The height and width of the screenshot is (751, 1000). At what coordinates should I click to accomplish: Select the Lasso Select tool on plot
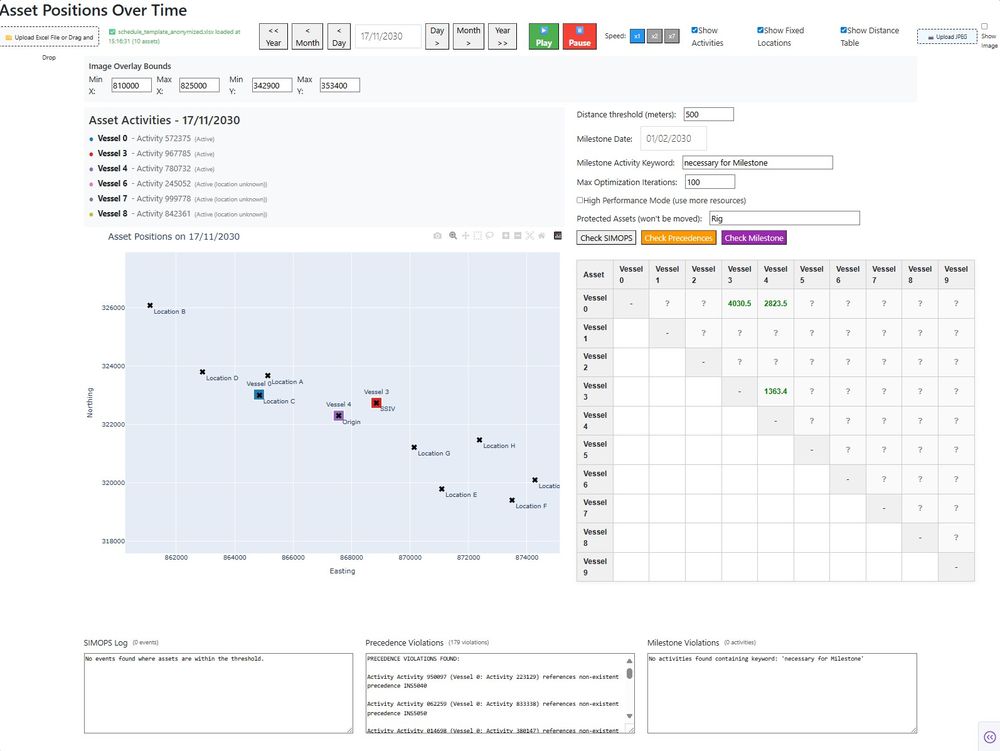tap(490, 236)
